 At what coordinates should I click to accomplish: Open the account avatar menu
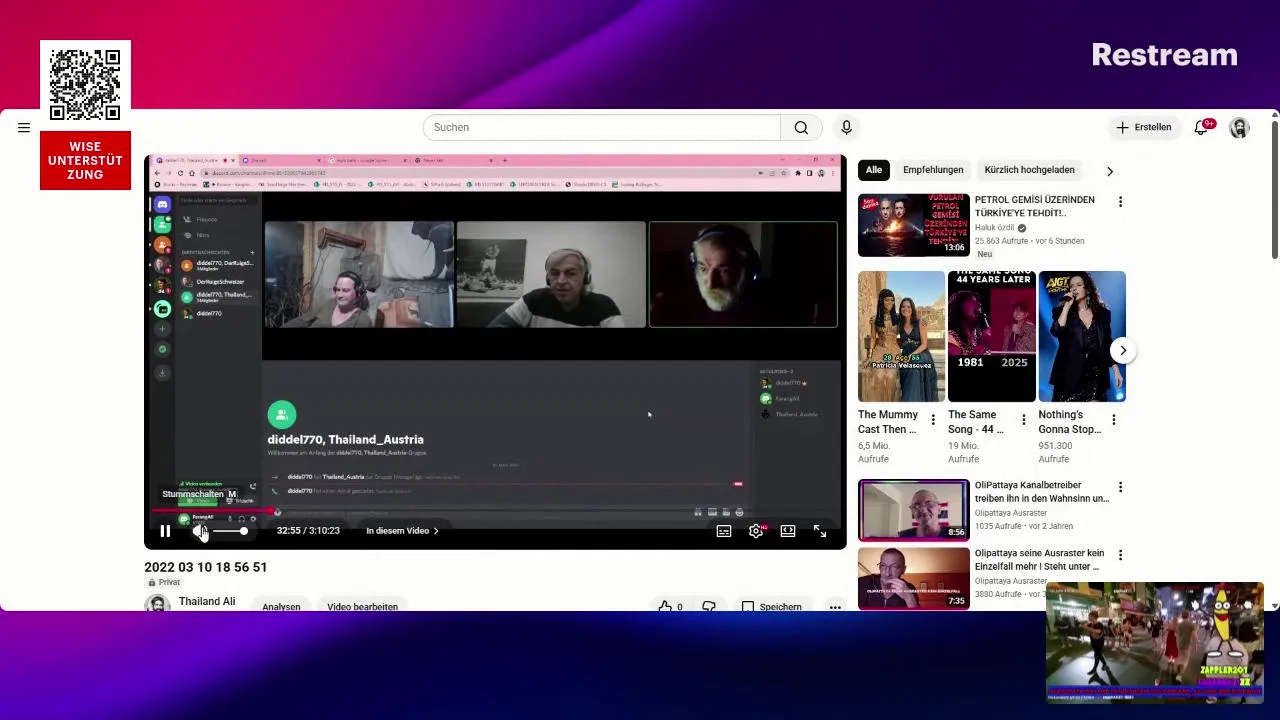pos(1239,127)
